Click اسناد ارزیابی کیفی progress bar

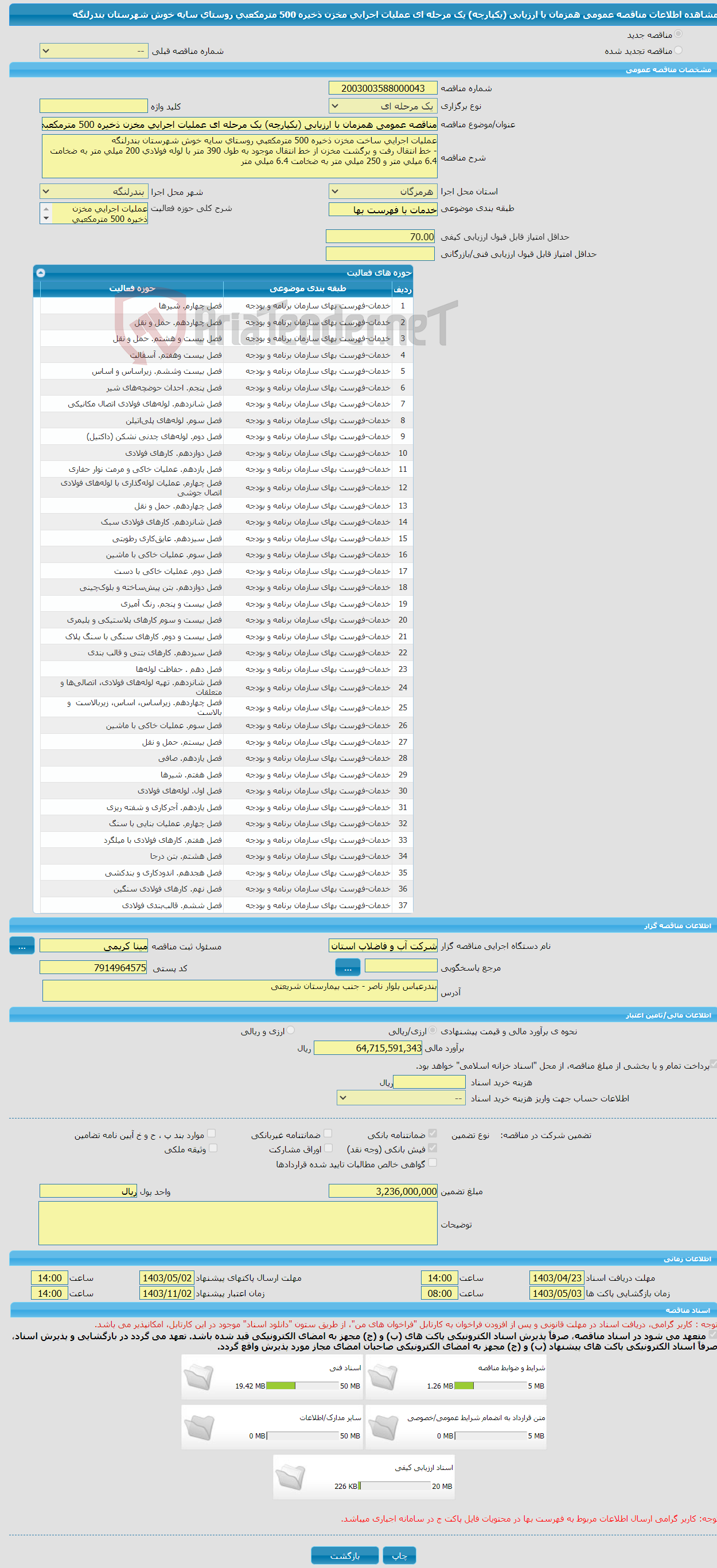395,1486
